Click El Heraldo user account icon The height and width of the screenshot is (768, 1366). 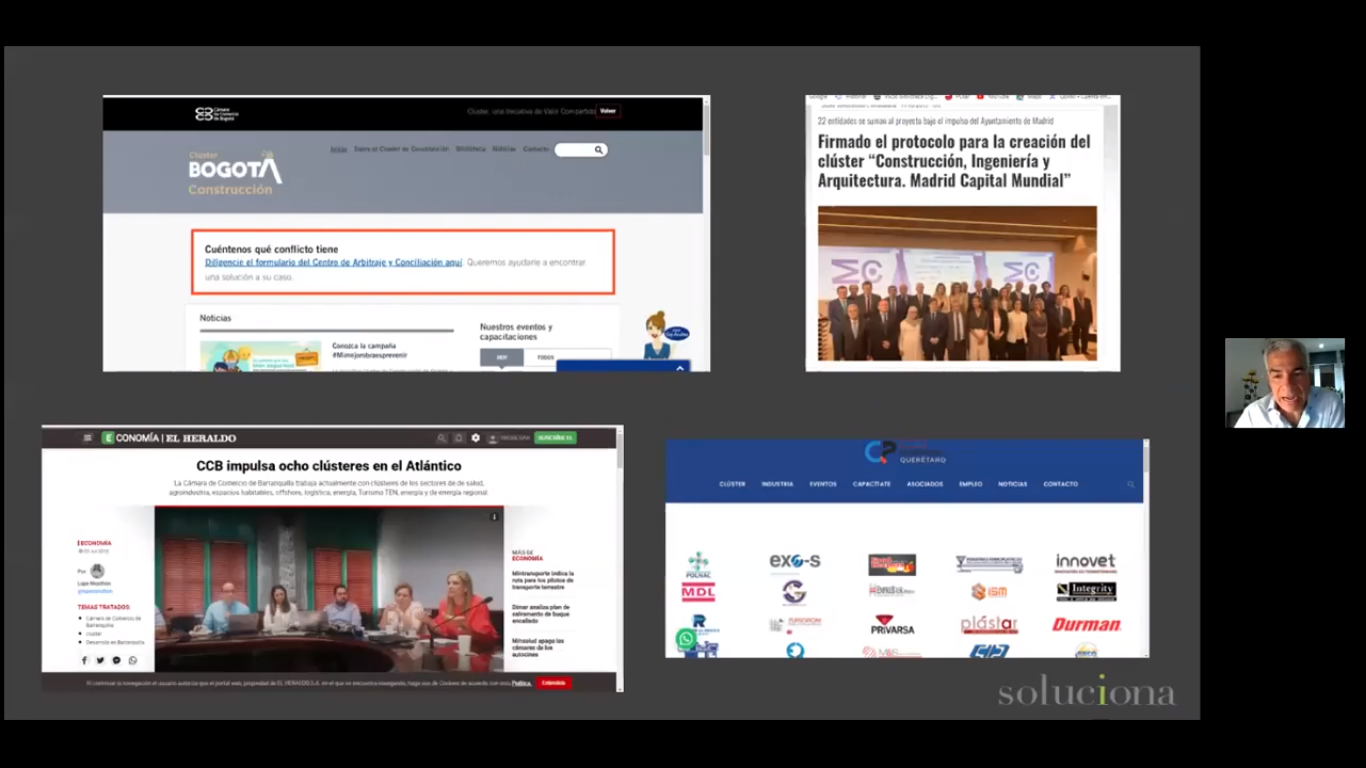pos(493,438)
